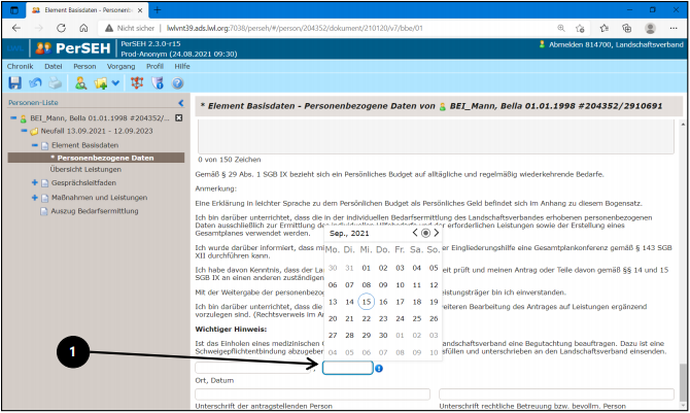Open Auszug Bedarfsermittlung document

pyautogui.click(x=94, y=211)
